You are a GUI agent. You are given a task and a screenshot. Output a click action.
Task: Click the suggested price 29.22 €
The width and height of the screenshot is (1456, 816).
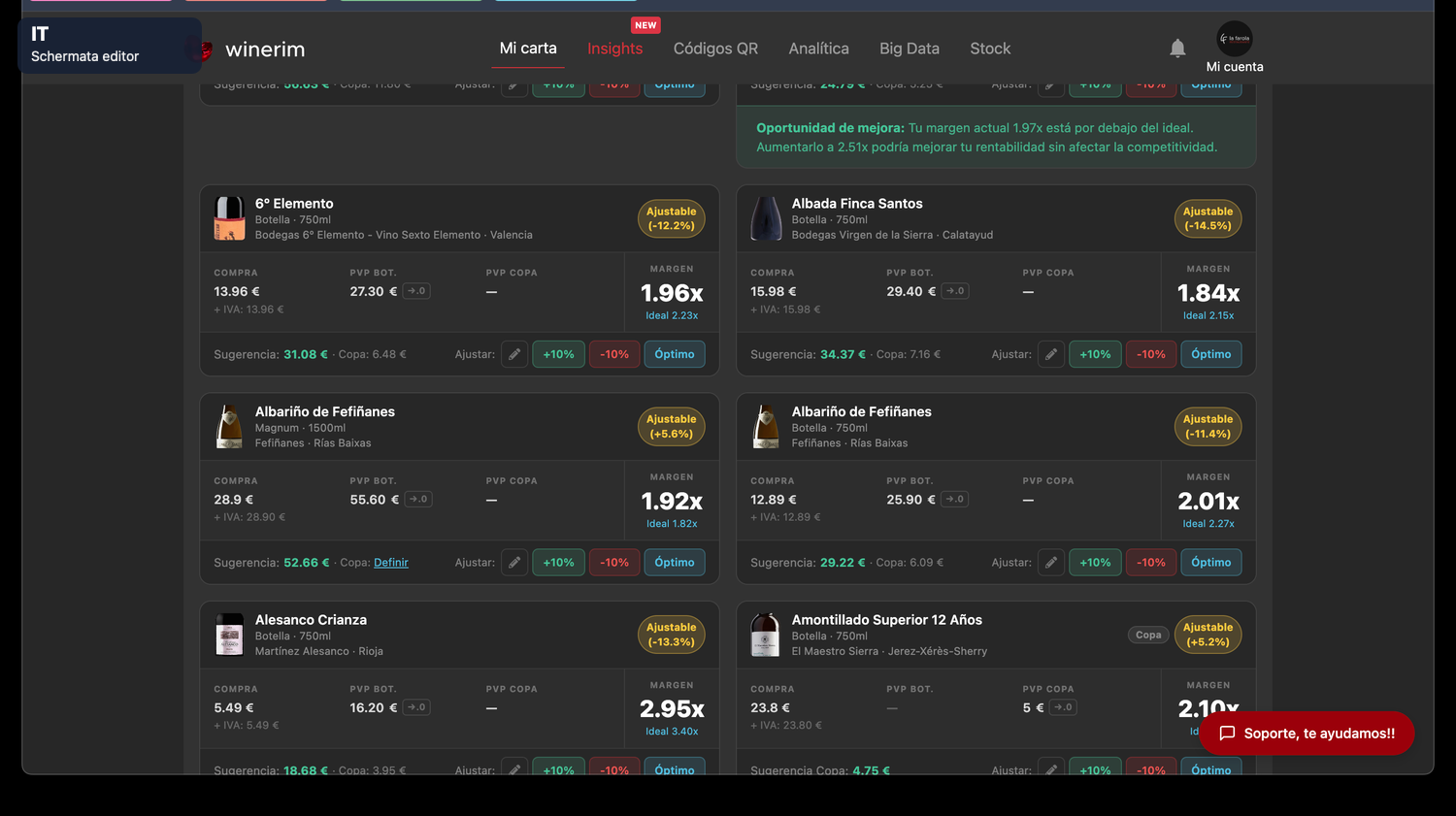point(843,563)
